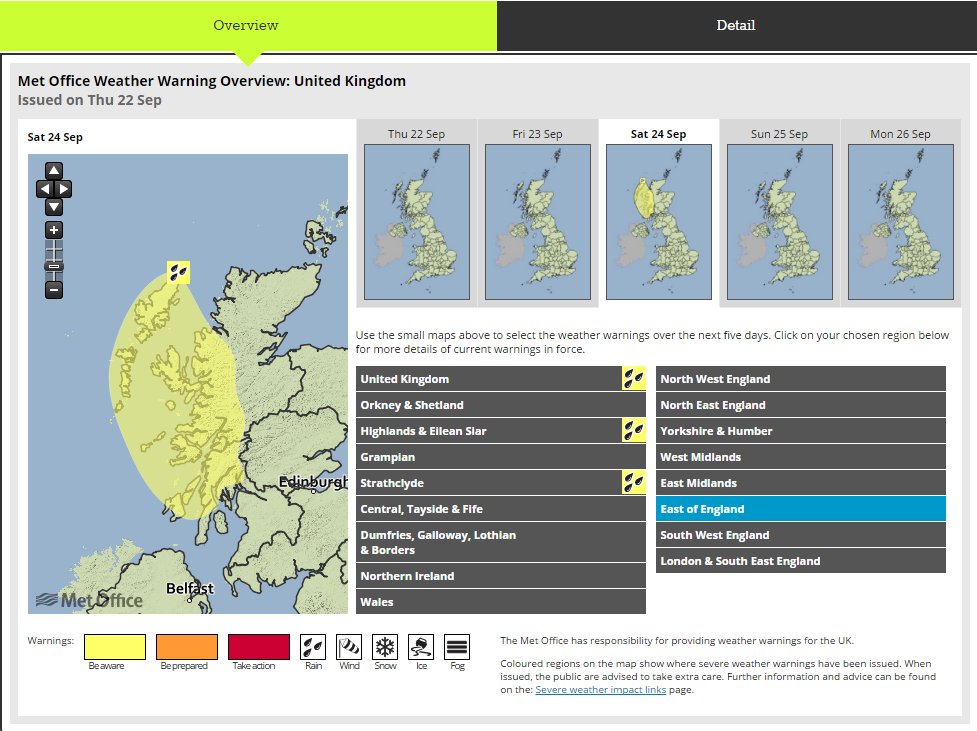Zoom out the map with minus button
Screen dimensions: 977x731
[x=54, y=290]
